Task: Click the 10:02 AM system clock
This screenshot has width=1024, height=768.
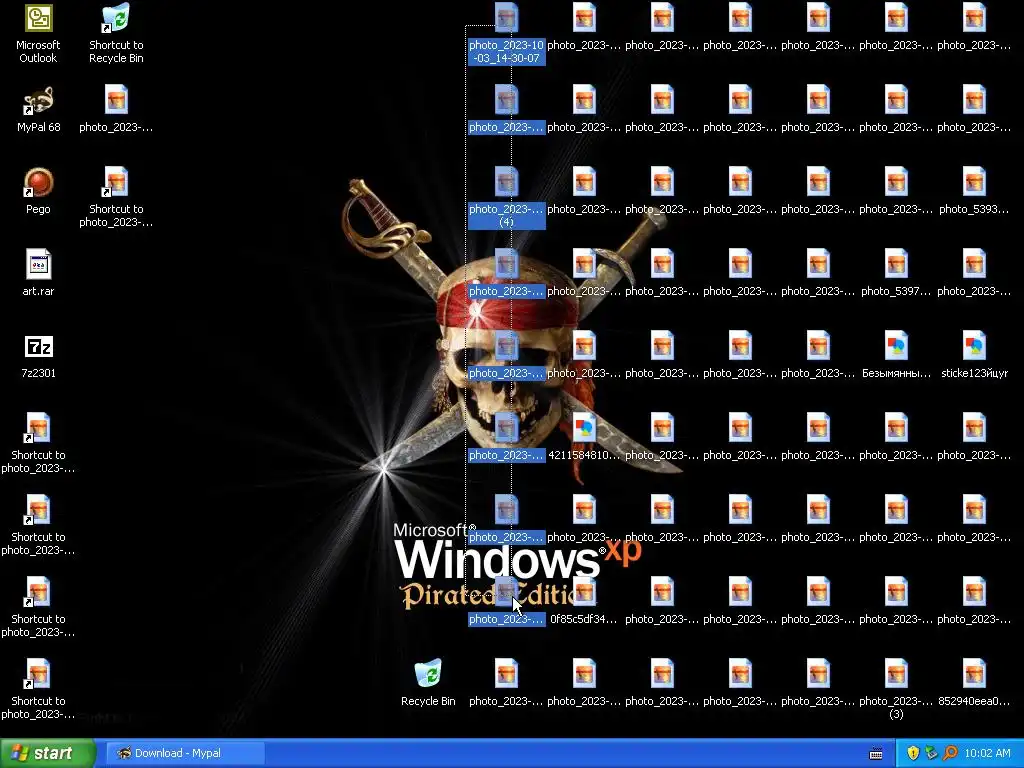Action: [987, 753]
